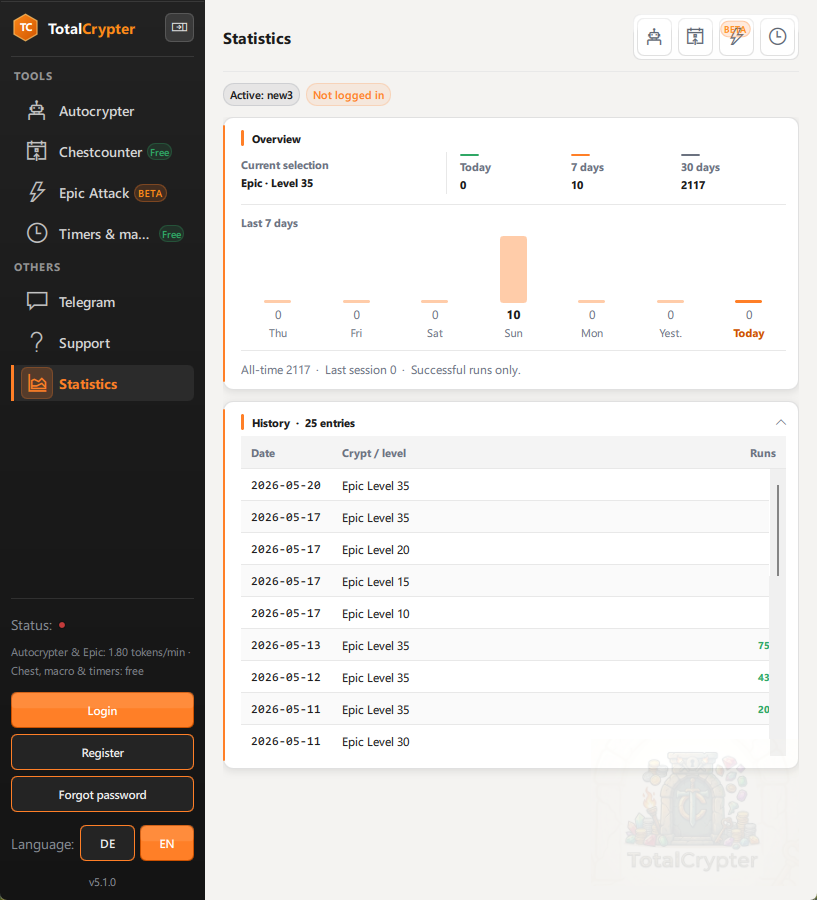Click the Epic · Level 35 current selection text

tap(277, 183)
